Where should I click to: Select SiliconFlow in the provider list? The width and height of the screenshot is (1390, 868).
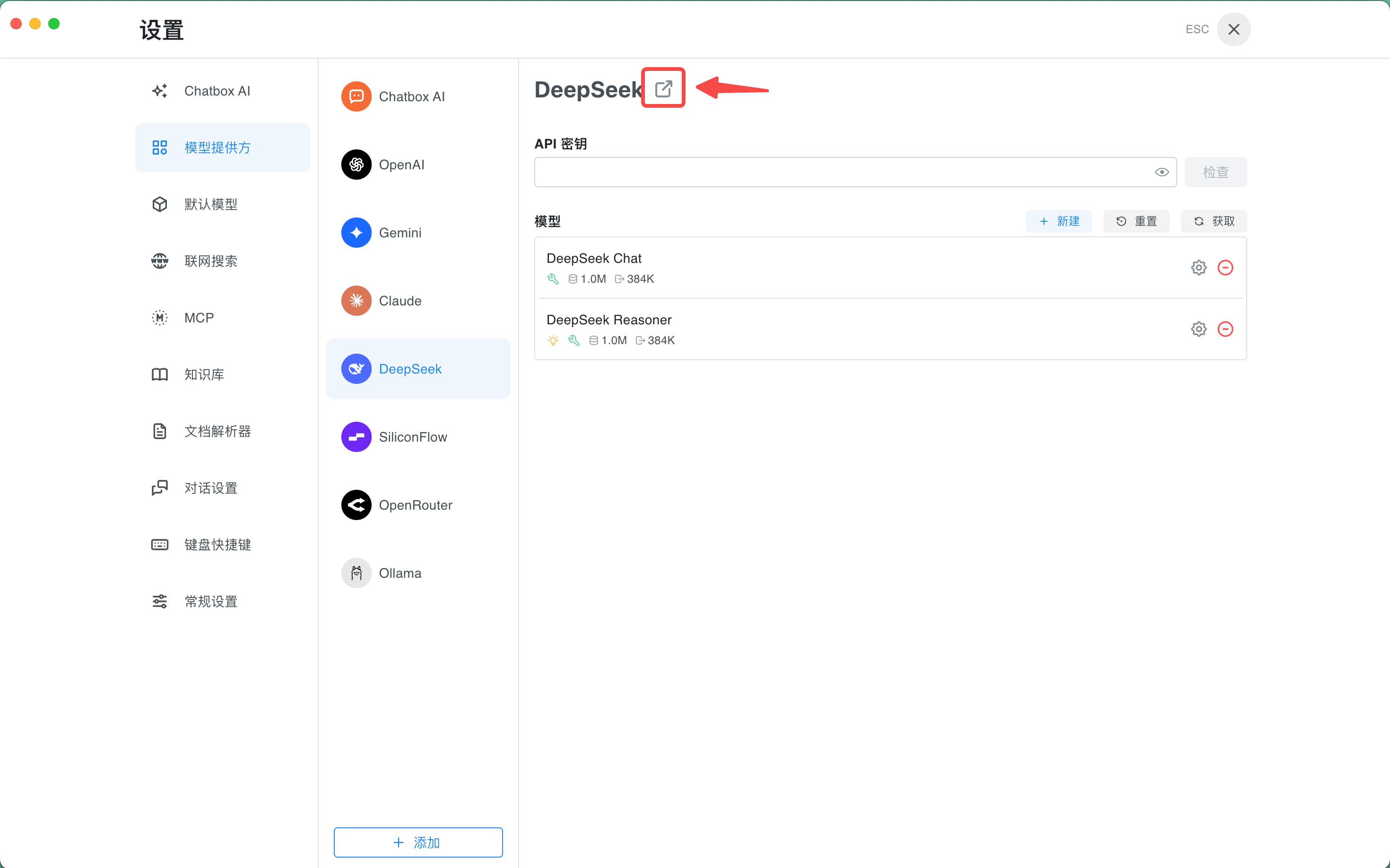coord(418,437)
